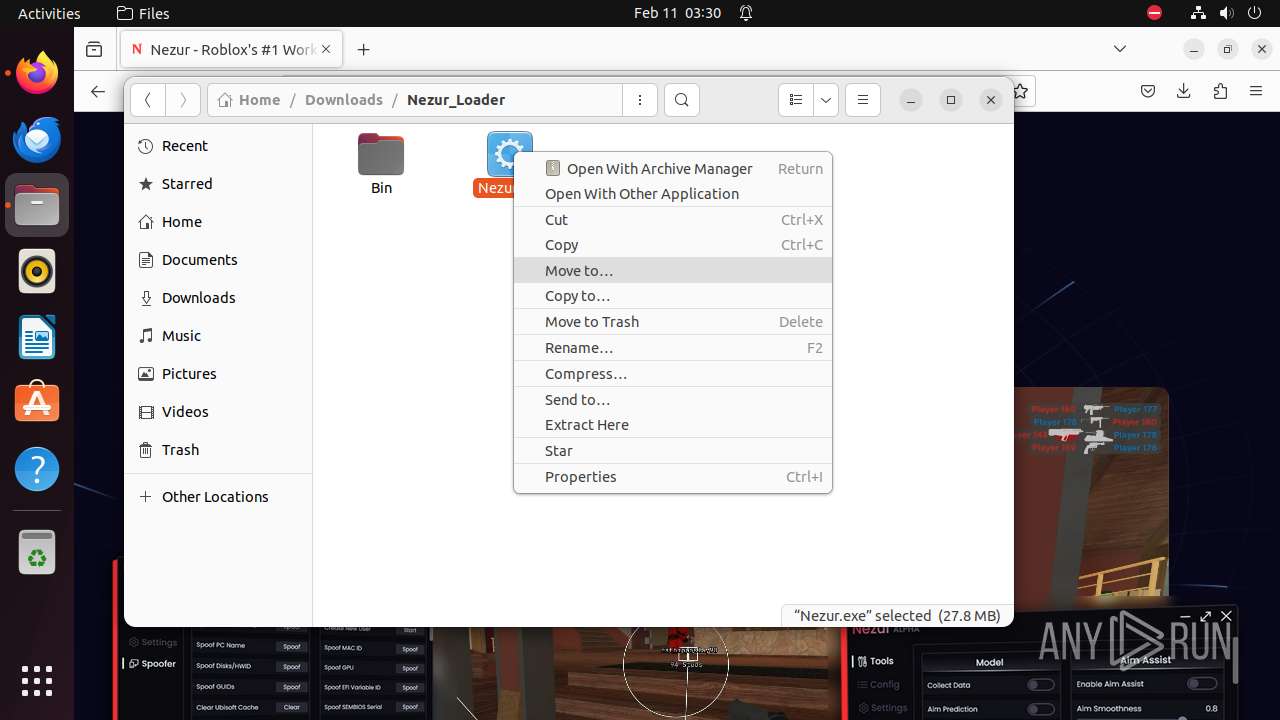
Task: Open LibreOffice Writer from the dock
Action: (37, 337)
